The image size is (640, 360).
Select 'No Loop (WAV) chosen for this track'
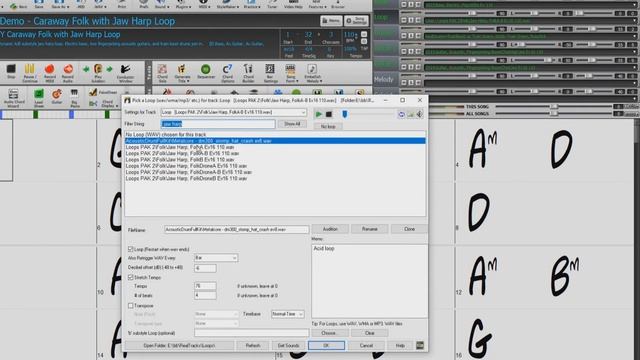tap(275, 134)
